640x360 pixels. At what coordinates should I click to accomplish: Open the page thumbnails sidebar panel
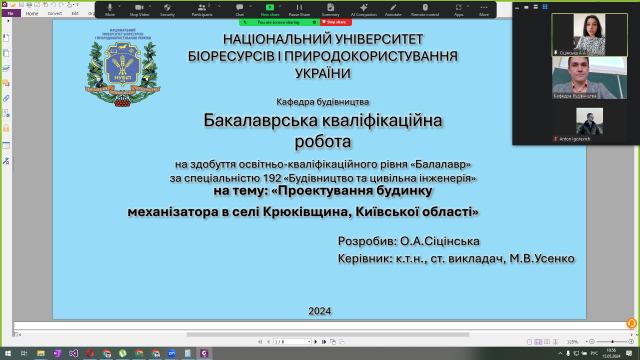(x=6, y=53)
